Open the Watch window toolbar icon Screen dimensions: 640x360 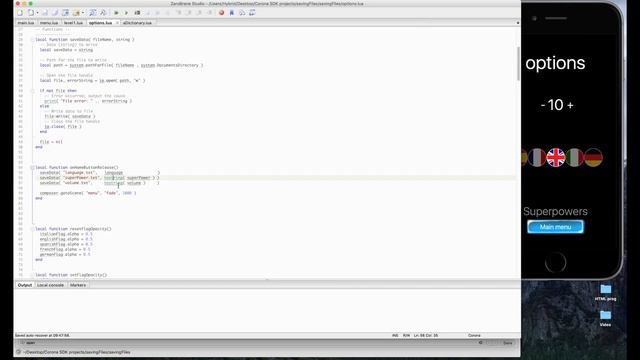pyautogui.click(x=252, y=13)
